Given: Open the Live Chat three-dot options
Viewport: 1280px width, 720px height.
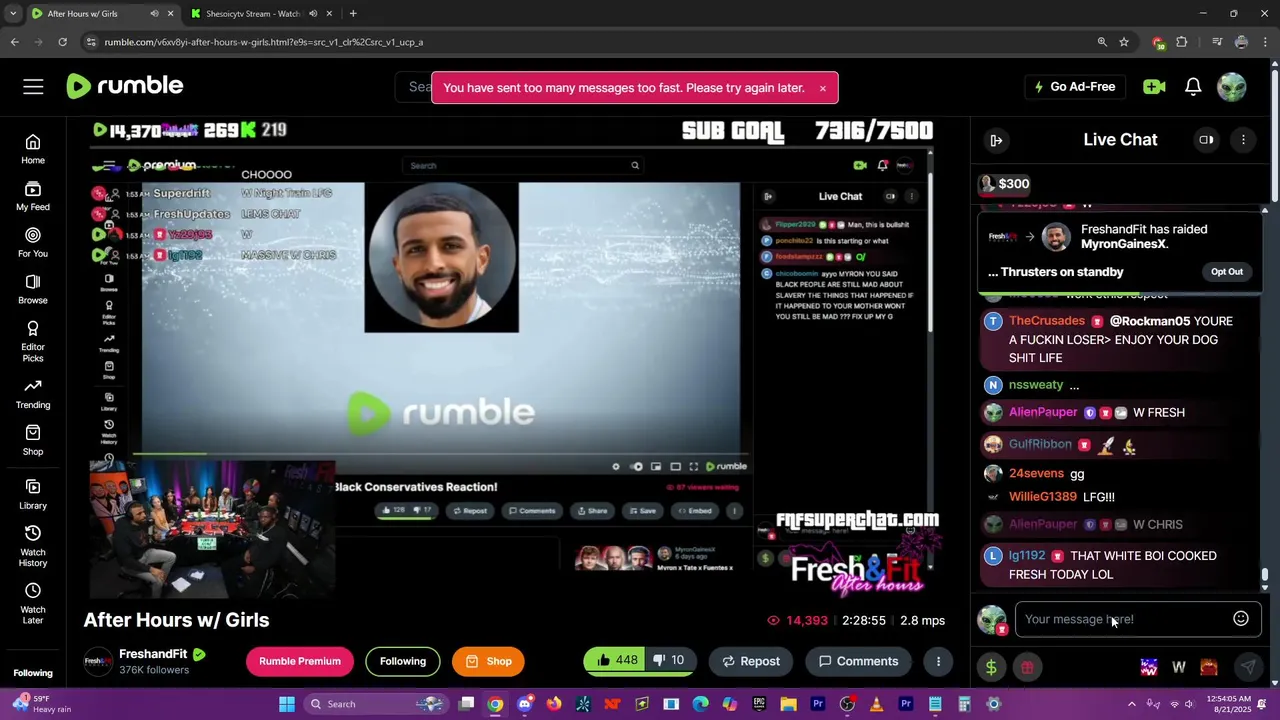Looking at the screenshot, I should 1243,140.
